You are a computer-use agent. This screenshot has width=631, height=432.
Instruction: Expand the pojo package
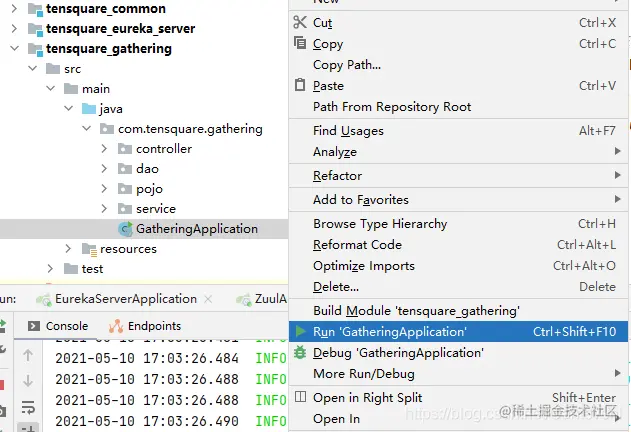pos(104,188)
